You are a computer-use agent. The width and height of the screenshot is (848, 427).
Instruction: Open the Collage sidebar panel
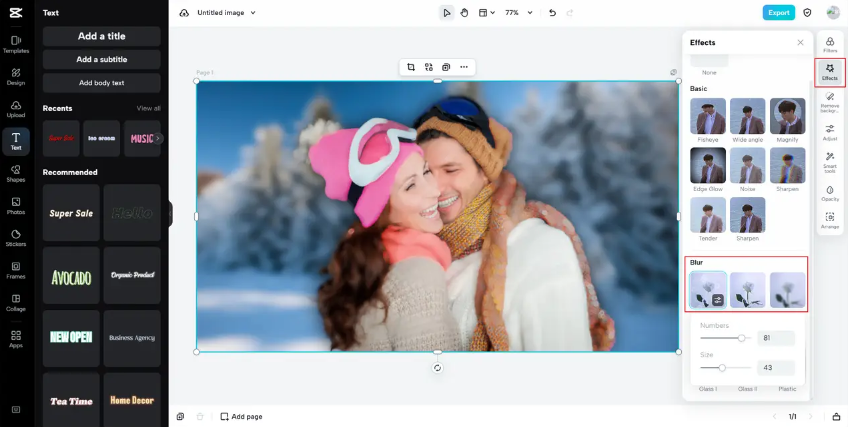[x=16, y=303]
